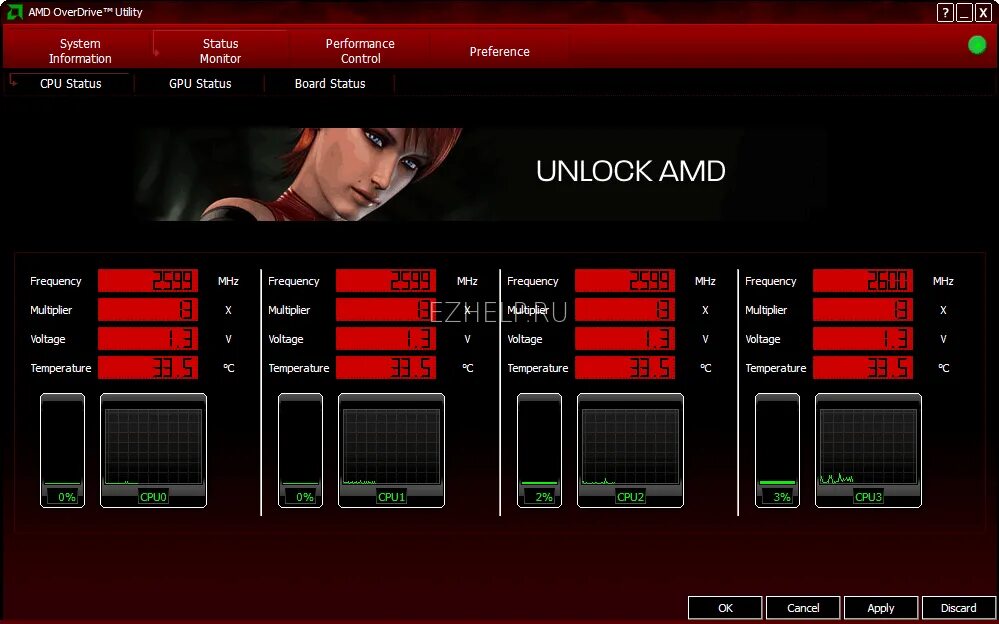
Task: Click the 0% load meter beside CPU0 graph
Action: tap(62, 451)
